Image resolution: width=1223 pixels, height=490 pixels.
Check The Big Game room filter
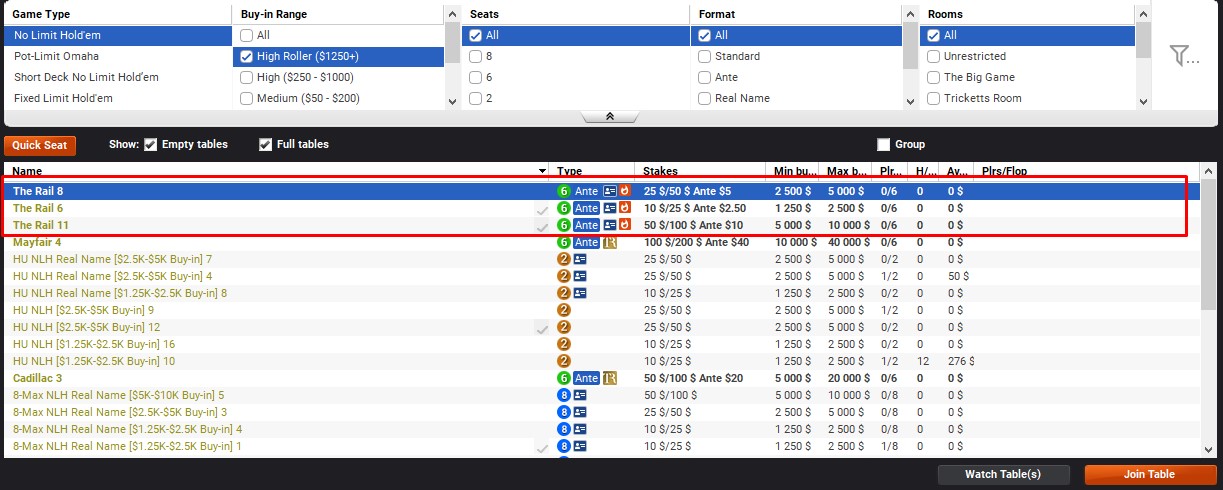(x=933, y=77)
